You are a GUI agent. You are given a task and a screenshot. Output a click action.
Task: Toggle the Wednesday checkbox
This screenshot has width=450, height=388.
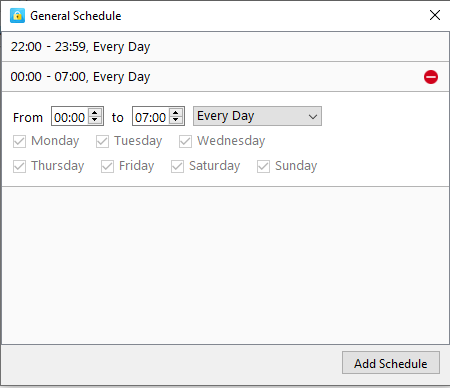[x=185, y=141]
